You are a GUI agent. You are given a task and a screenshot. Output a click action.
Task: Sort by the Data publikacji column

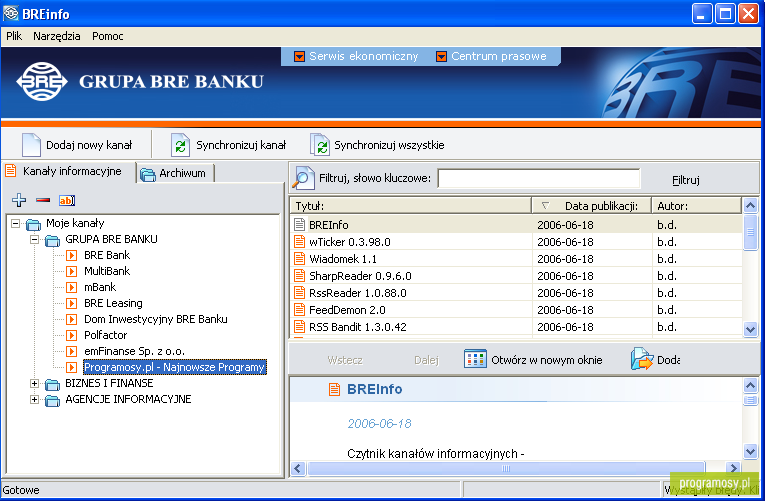click(x=591, y=206)
